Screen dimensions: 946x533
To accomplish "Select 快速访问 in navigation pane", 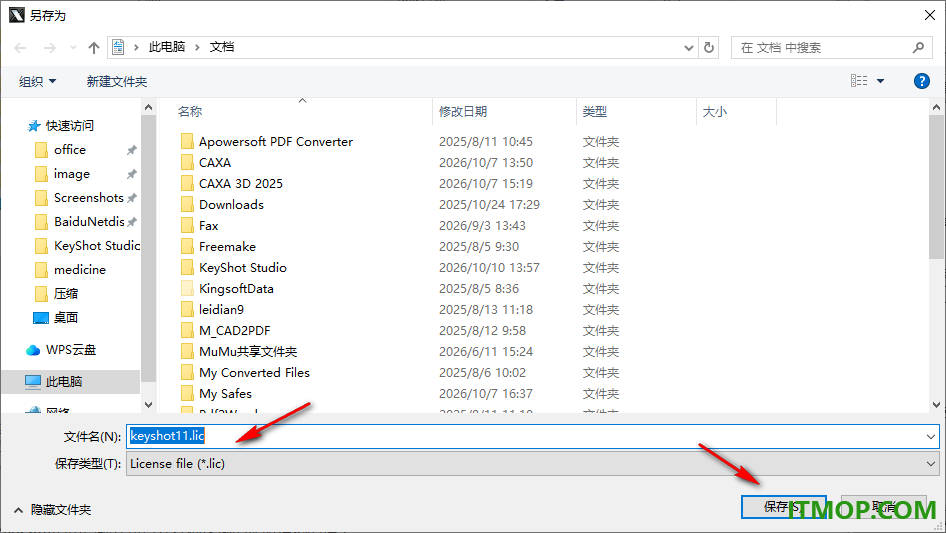I will click(69, 126).
